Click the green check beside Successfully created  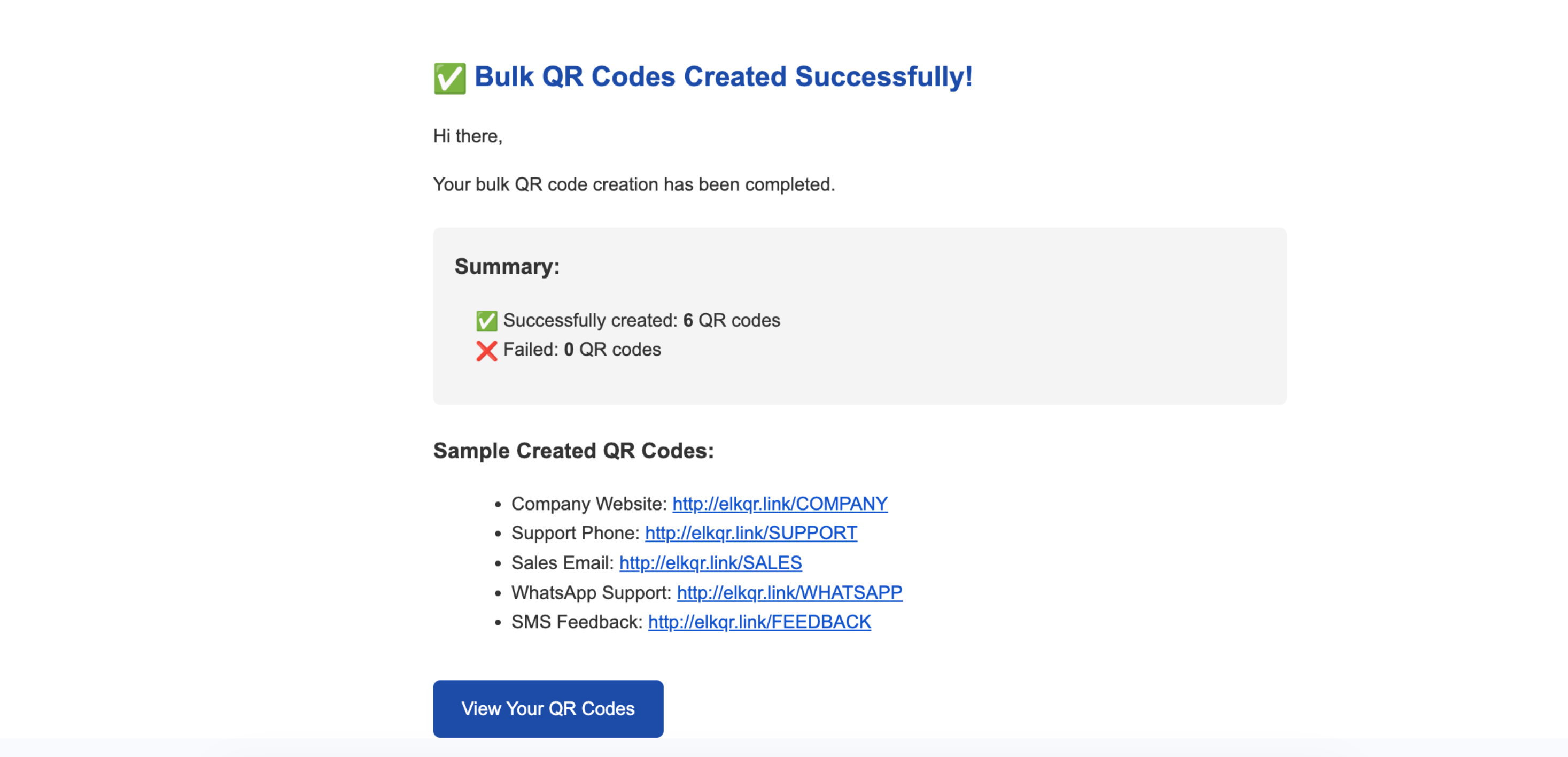(x=486, y=320)
